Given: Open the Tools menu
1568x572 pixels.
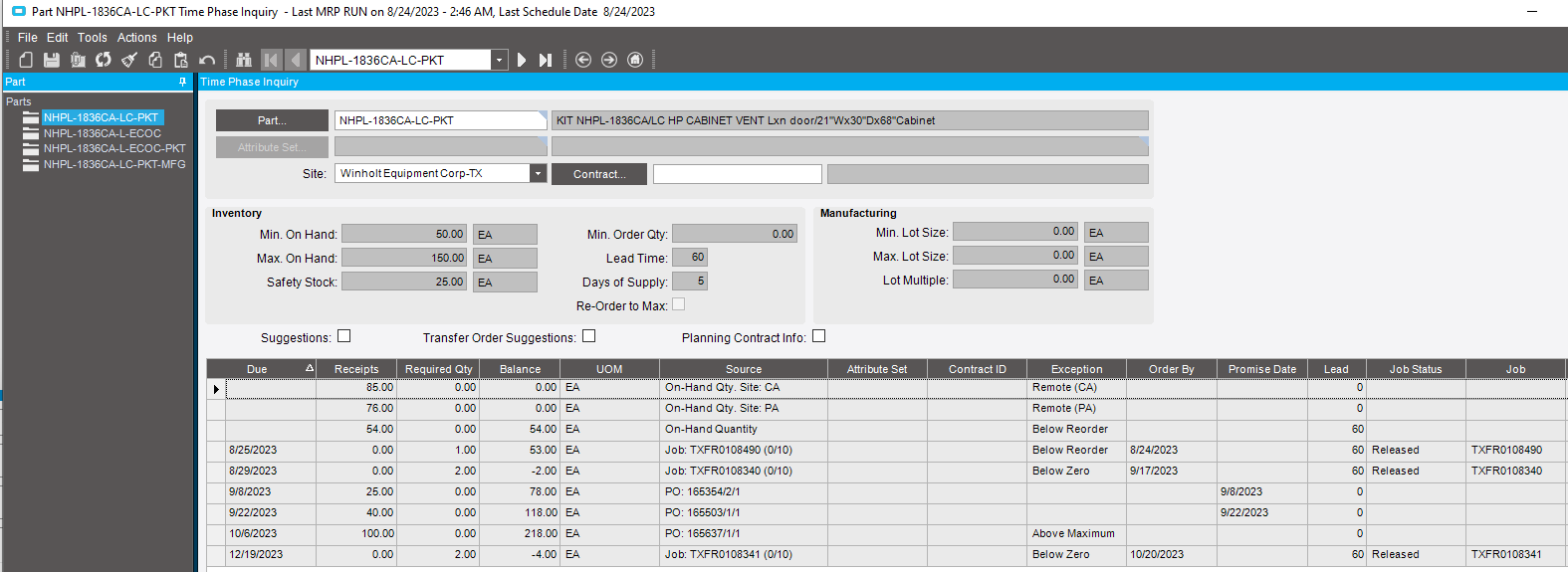Looking at the screenshot, I should [x=92, y=38].
